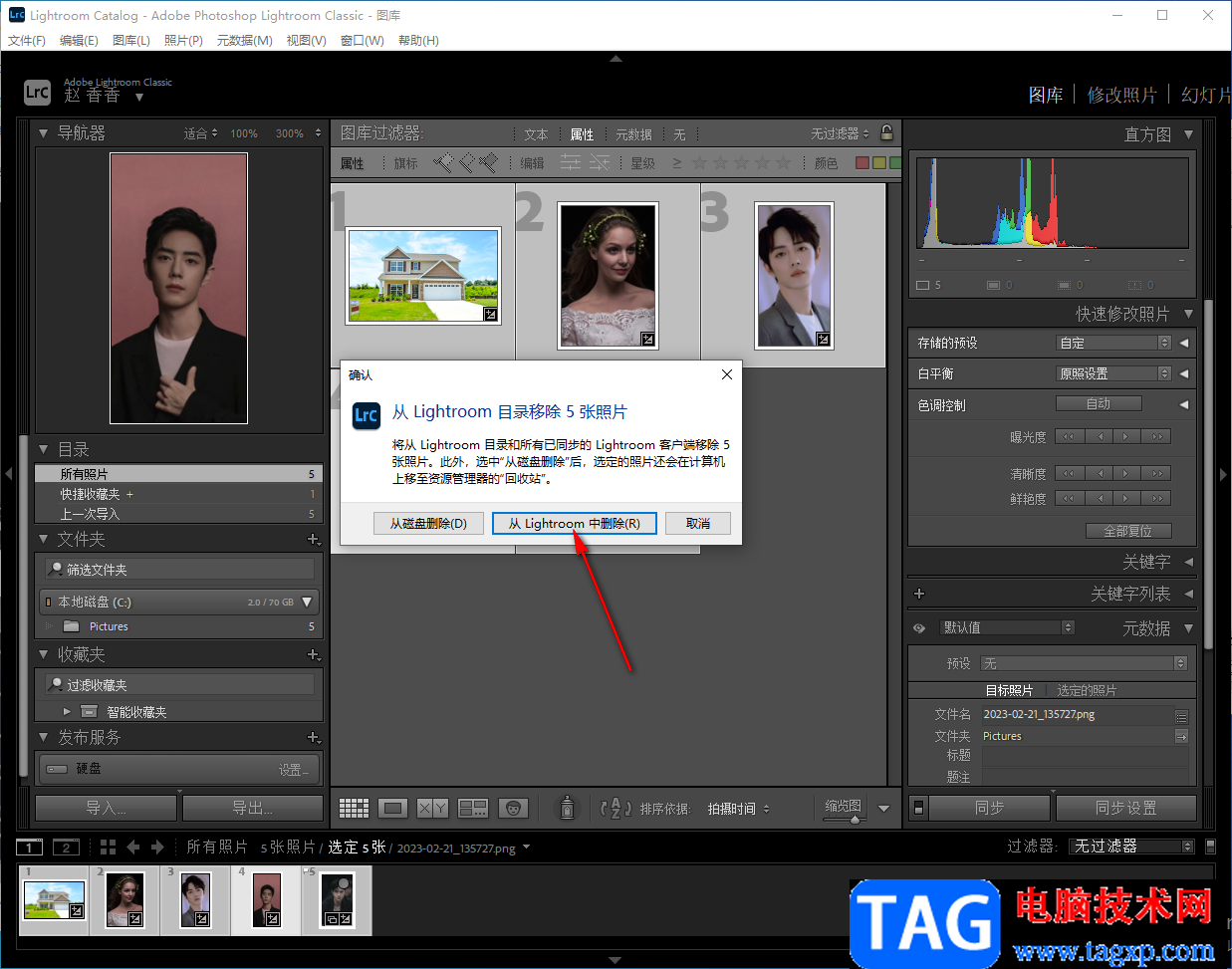Image resolution: width=1232 pixels, height=969 pixels.
Task: Open the 默认值 metadata set dropdown
Action: pyautogui.click(x=1007, y=627)
